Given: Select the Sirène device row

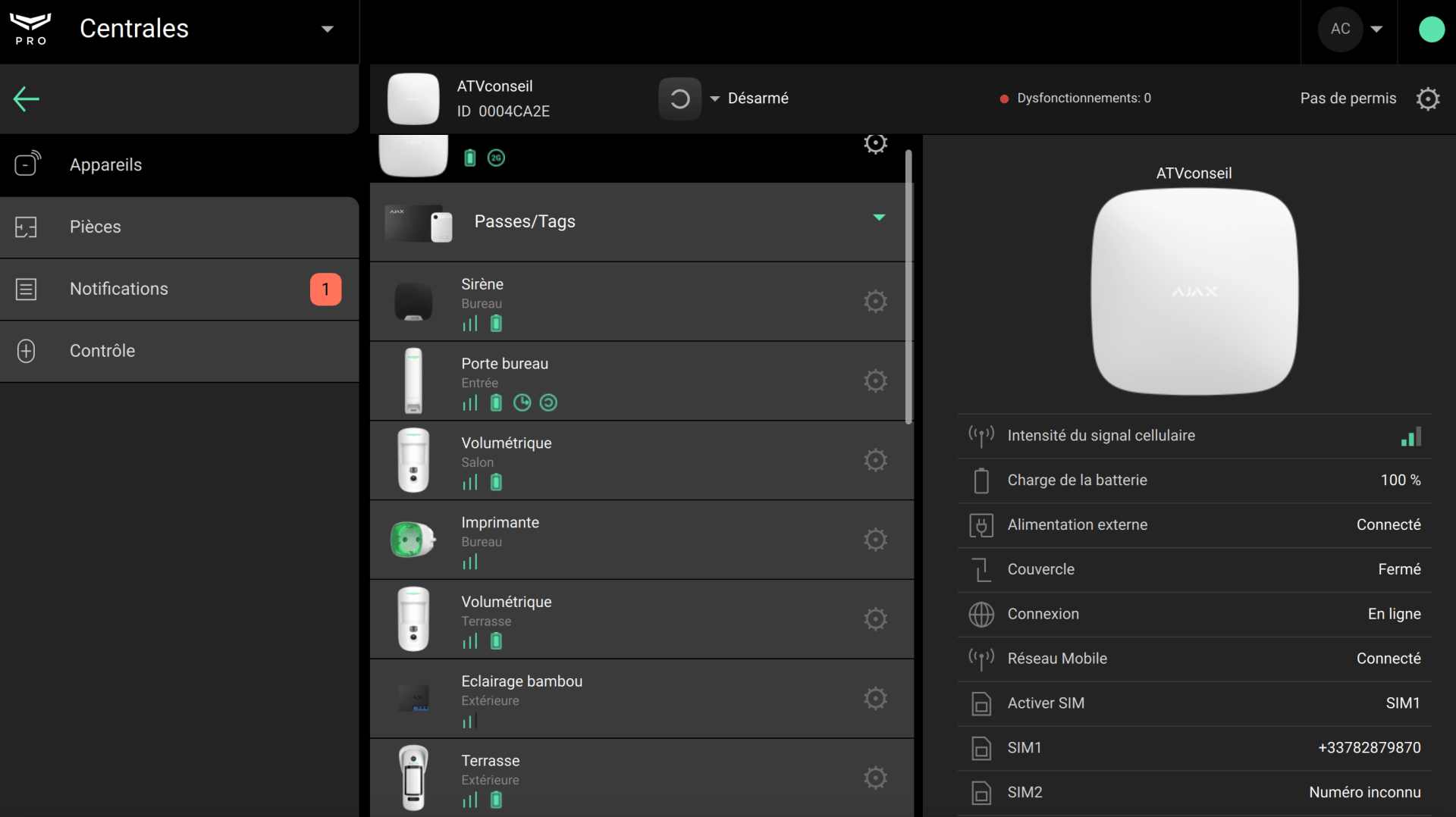Looking at the screenshot, I should coord(642,302).
